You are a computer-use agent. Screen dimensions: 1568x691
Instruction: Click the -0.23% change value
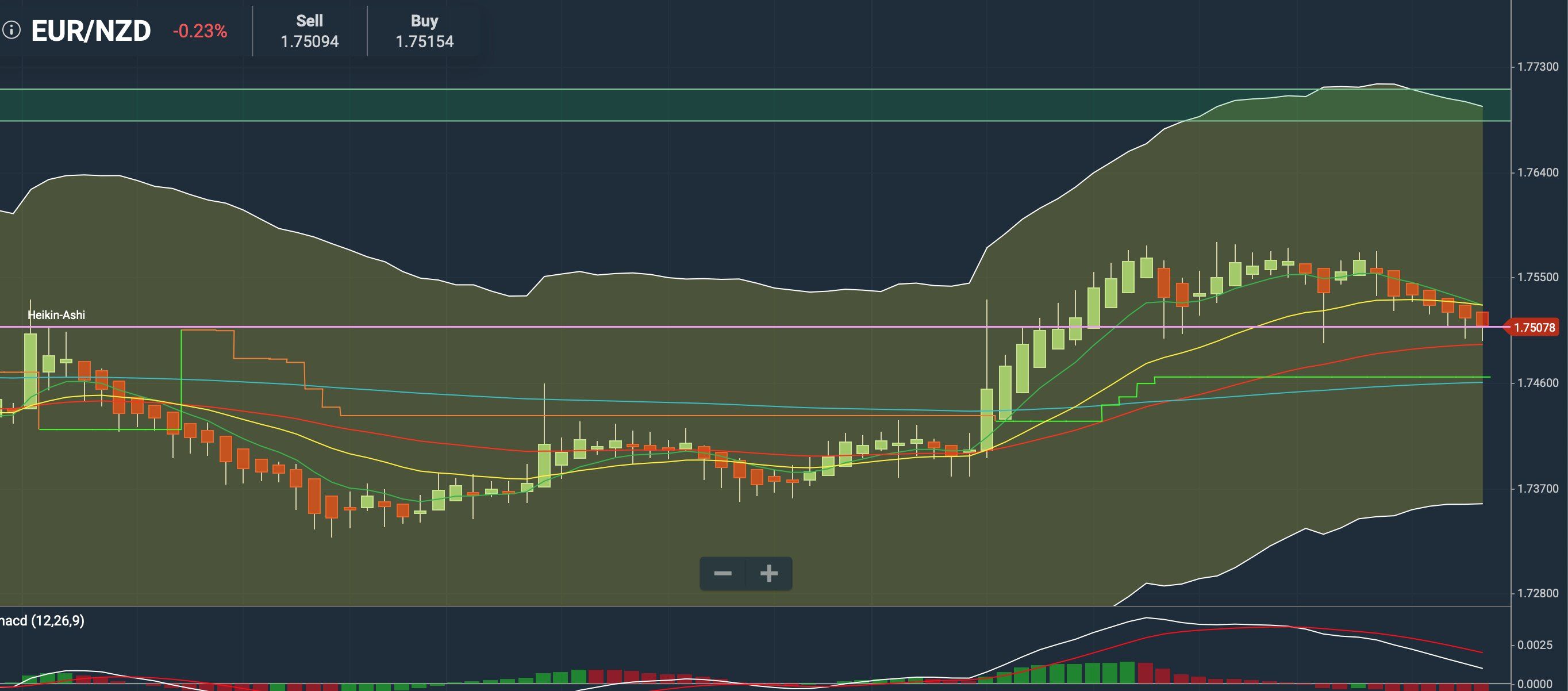(x=199, y=31)
